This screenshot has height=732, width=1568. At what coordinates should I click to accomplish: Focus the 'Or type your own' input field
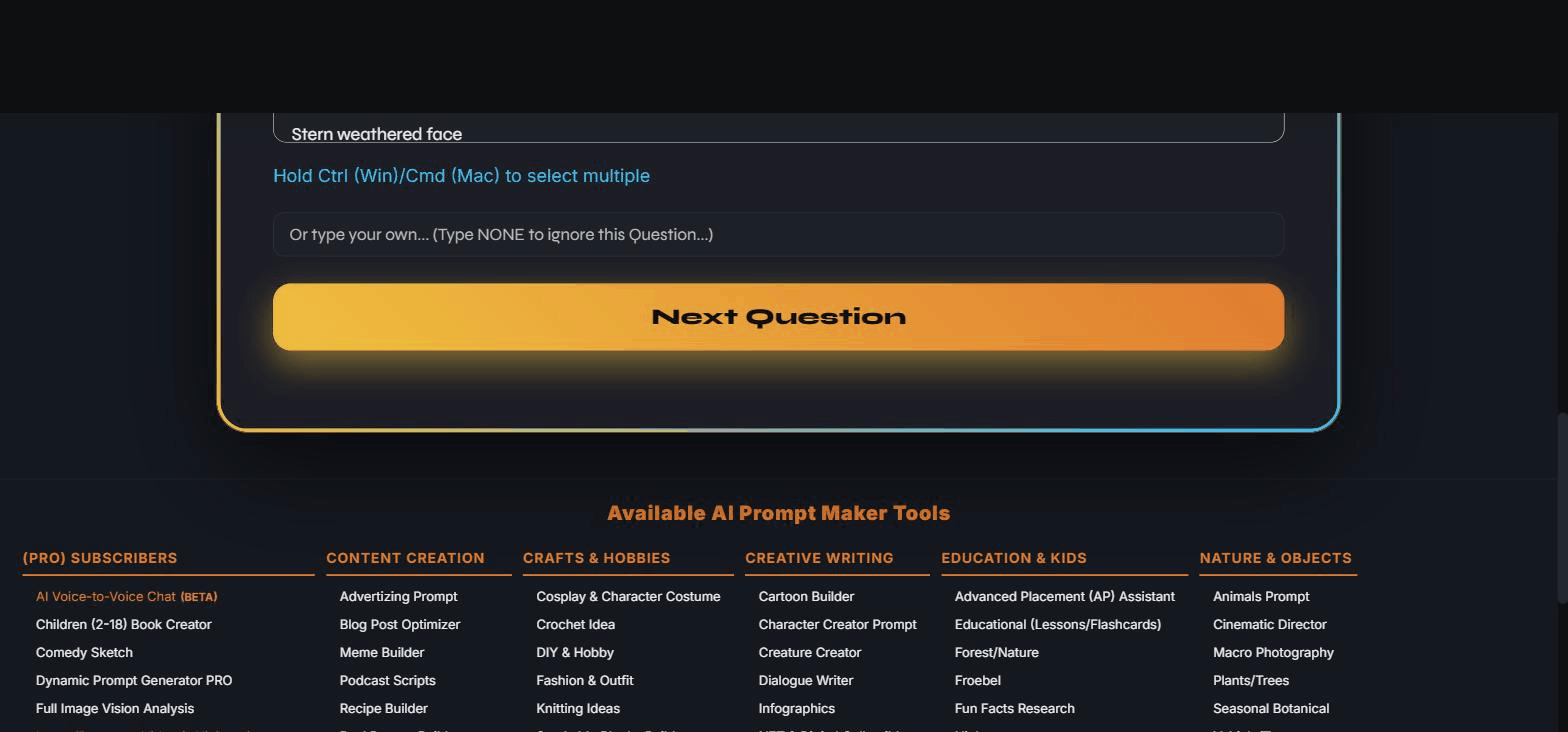tap(778, 235)
